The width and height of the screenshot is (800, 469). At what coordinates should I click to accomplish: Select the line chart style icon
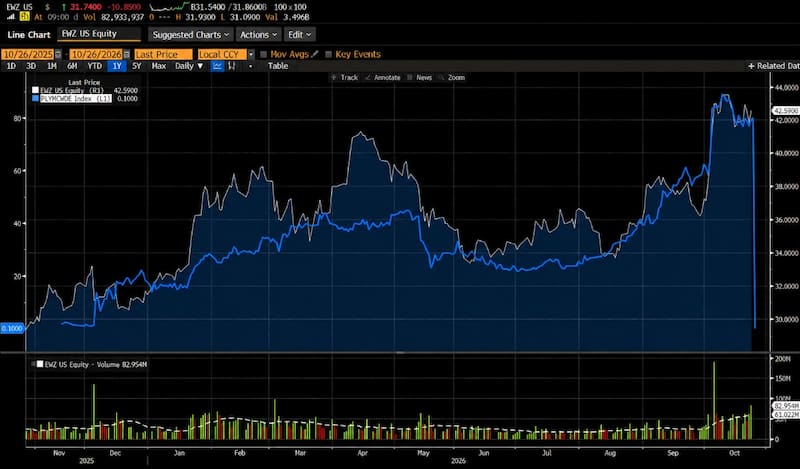coord(217,66)
